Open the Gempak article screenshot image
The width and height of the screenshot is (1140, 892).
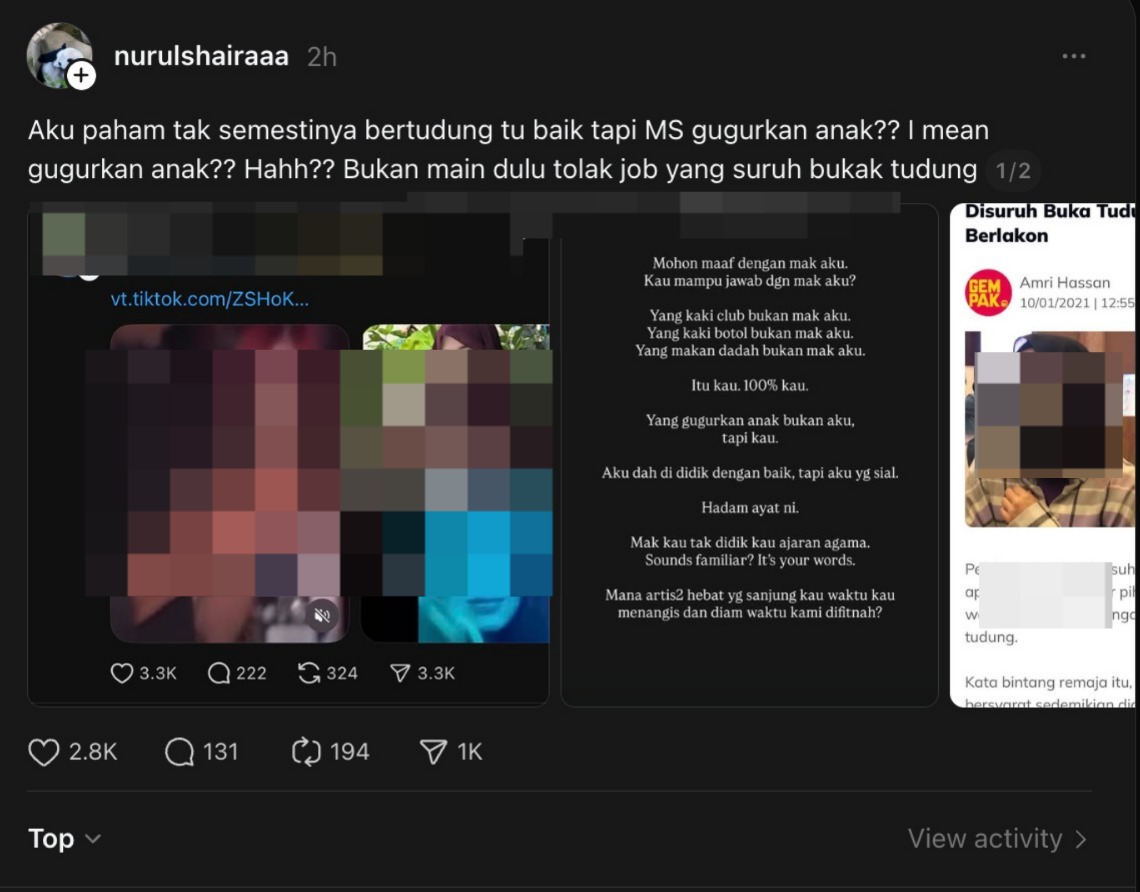tap(1044, 455)
